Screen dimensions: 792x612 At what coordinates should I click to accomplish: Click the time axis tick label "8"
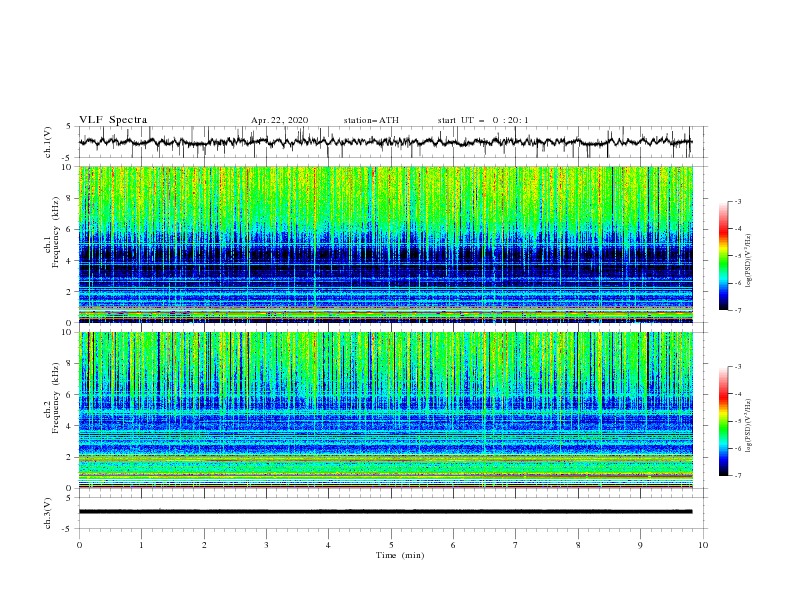coord(578,545)
